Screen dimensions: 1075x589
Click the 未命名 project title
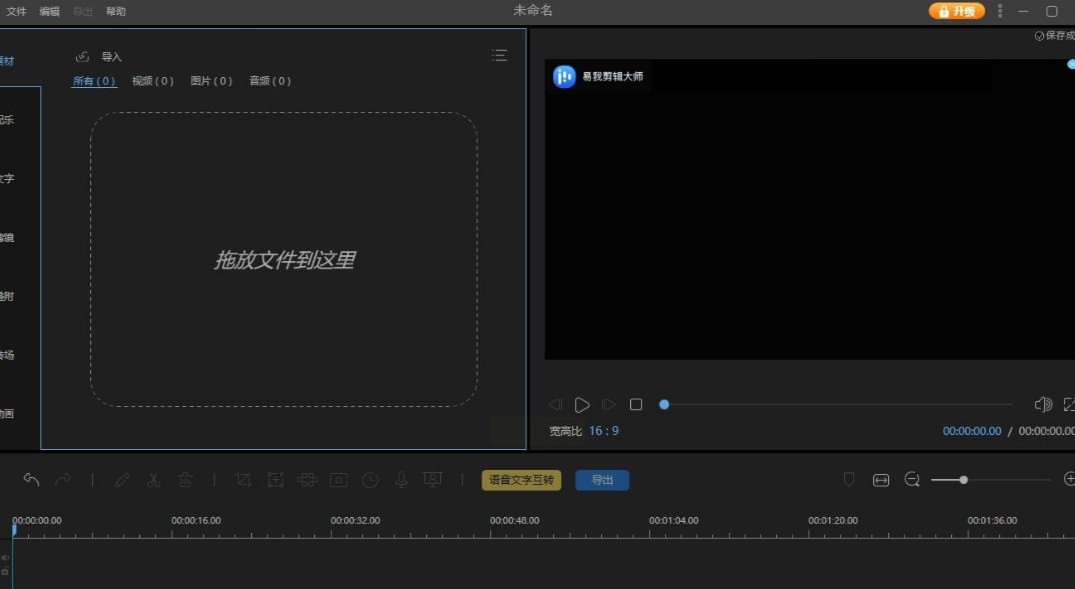point(533,10)
